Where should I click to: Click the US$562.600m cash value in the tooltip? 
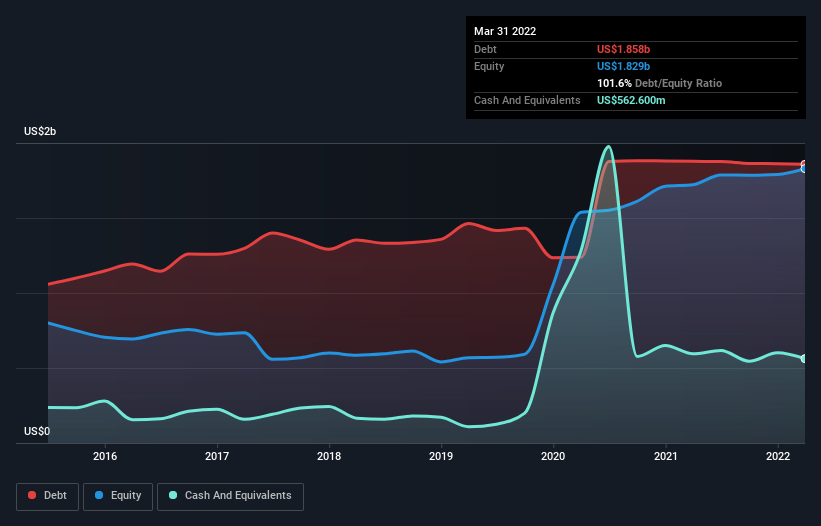(631, 100)
